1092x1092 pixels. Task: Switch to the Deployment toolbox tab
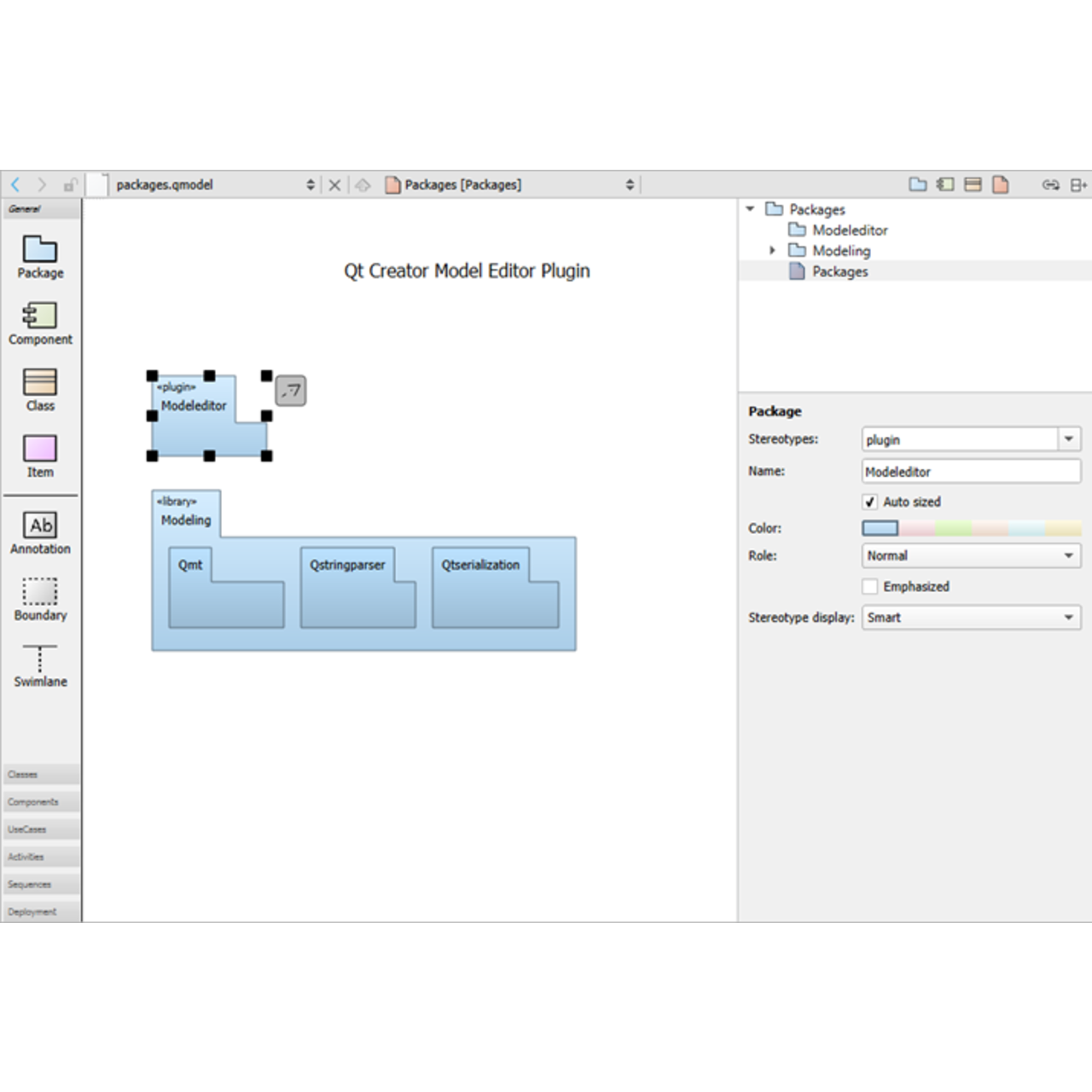click(41, 911)
